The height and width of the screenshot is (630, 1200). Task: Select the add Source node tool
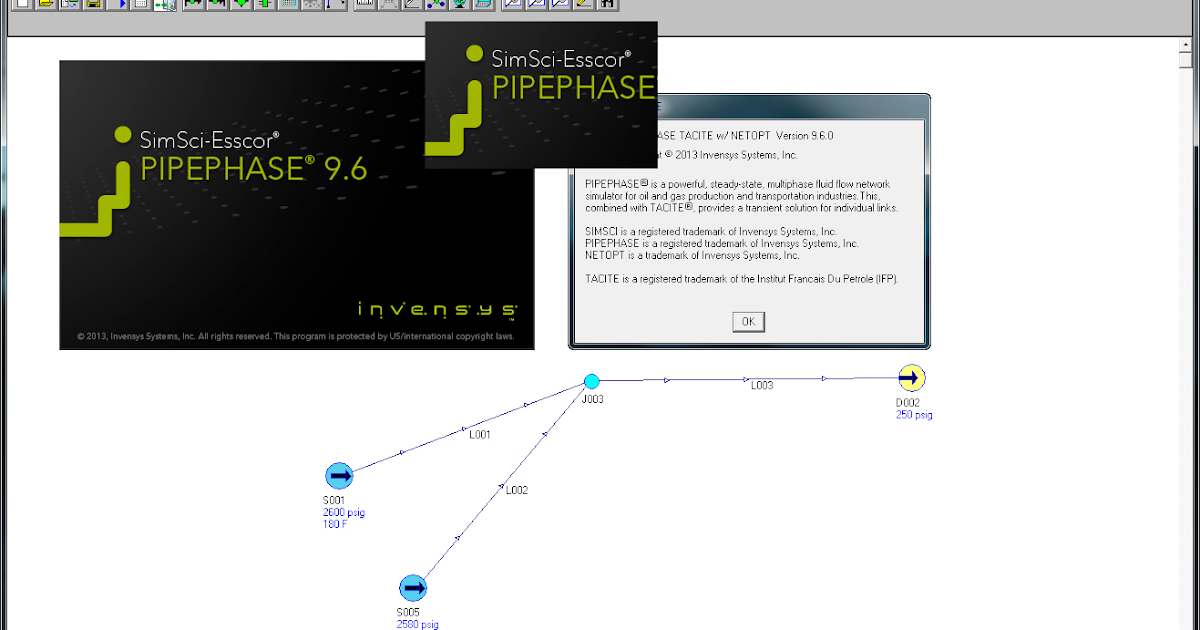[x=193, y=4]
